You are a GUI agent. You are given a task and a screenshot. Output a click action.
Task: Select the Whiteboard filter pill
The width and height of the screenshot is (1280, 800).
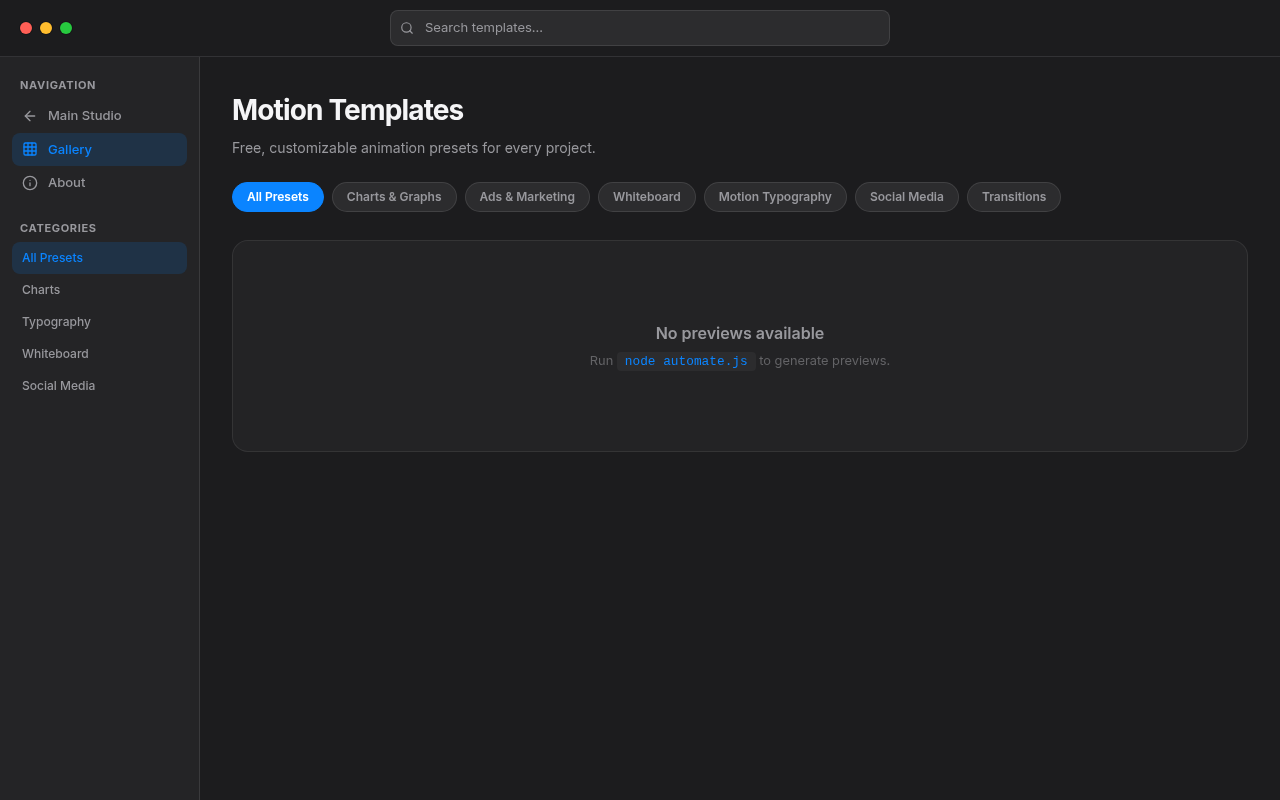[647, 197]
